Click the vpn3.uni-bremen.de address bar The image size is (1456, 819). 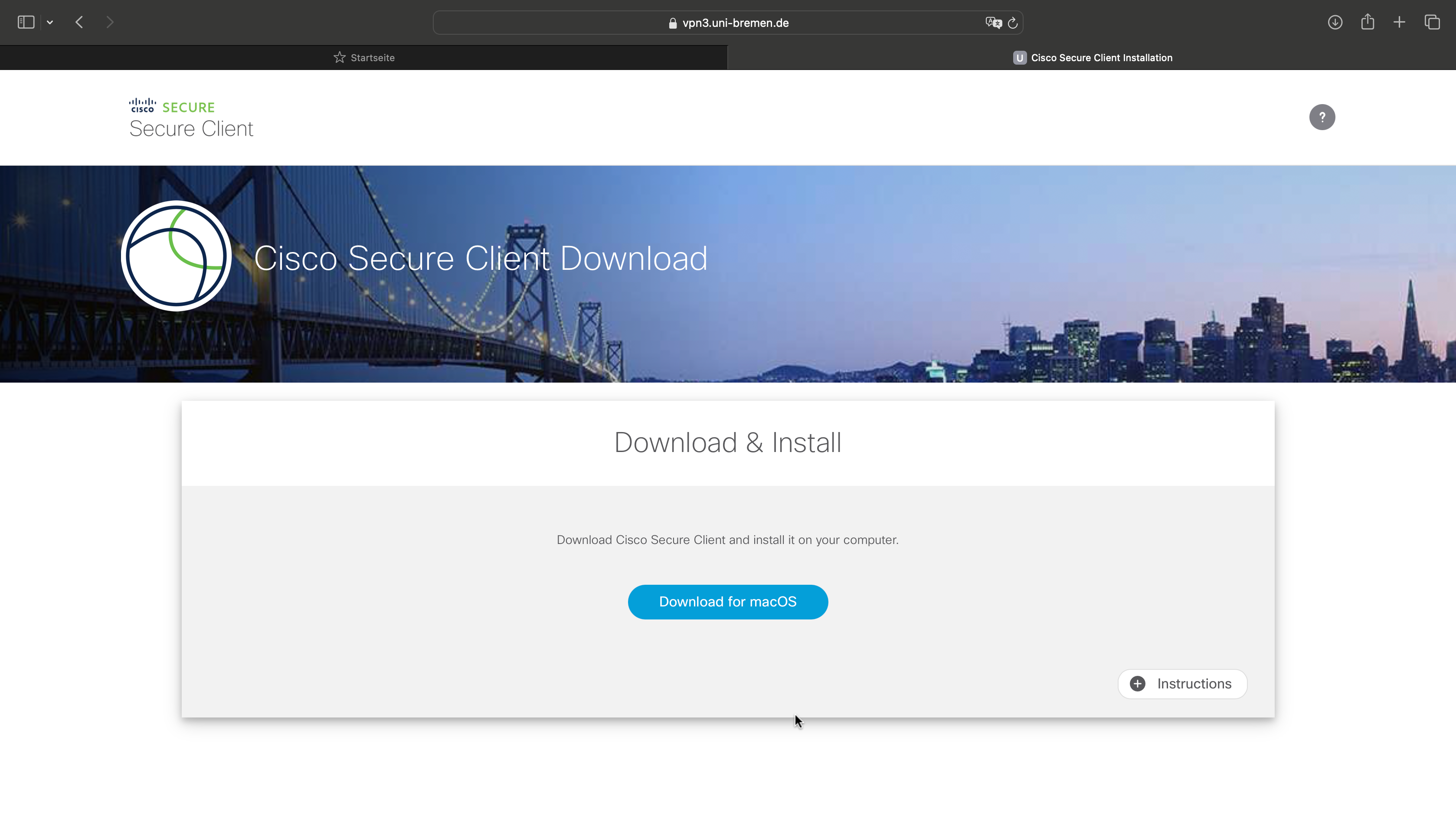pos(735,23)
